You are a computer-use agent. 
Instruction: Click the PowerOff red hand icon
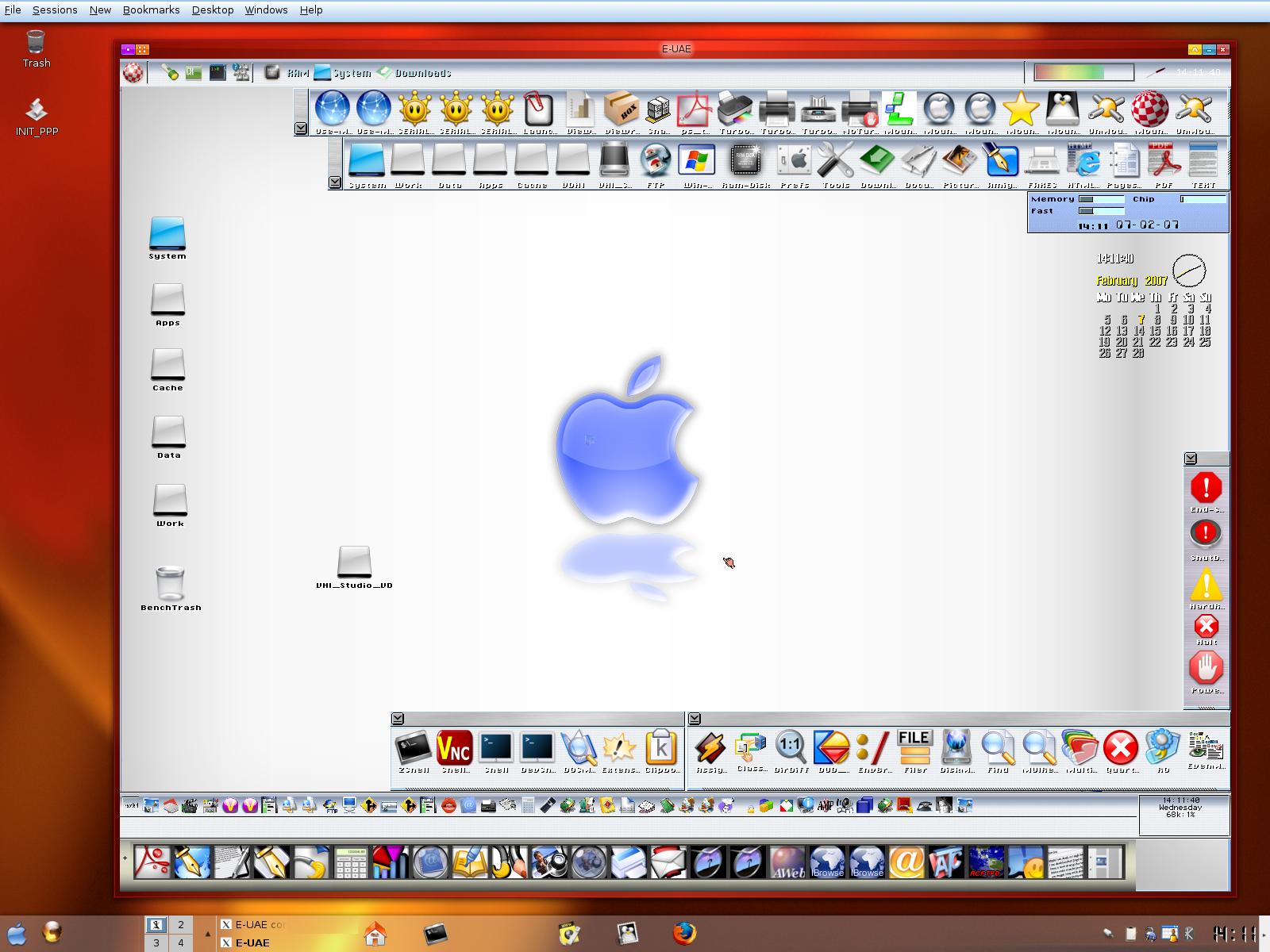[x=1206, y=672]
